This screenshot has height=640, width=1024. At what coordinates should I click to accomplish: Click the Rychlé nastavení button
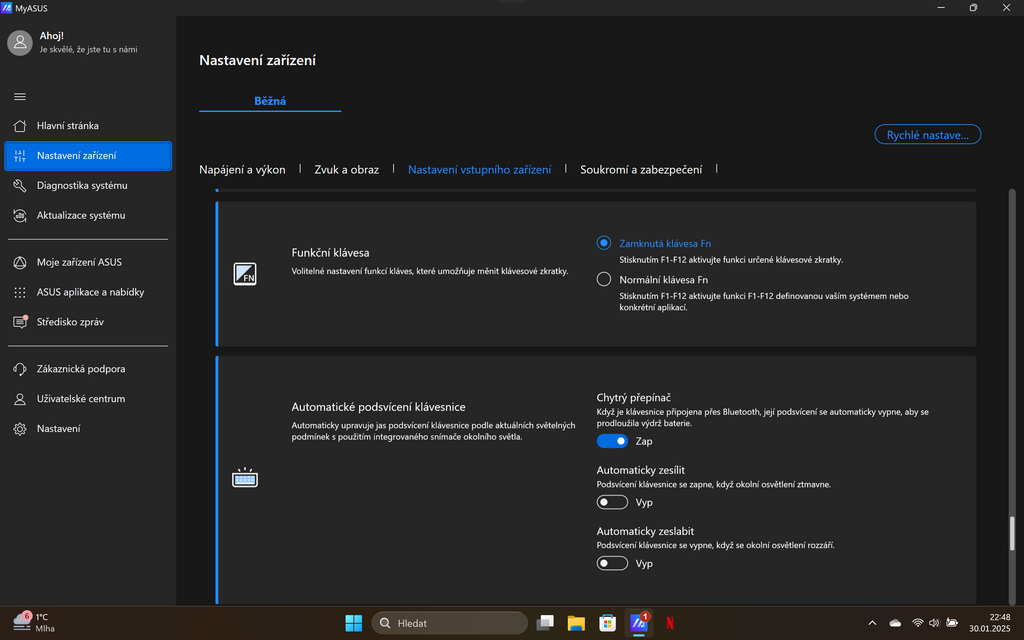pos(927,134)
